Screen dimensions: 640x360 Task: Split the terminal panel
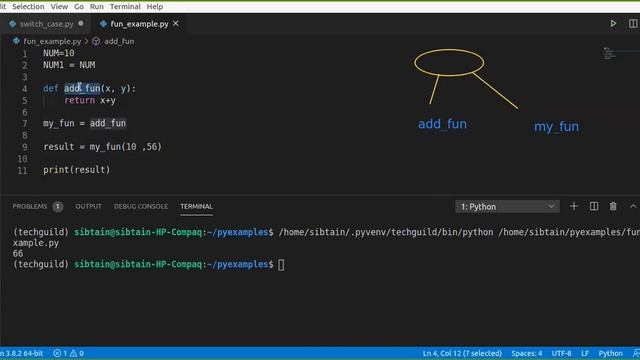pyautogui.click(x=594, y=207)
